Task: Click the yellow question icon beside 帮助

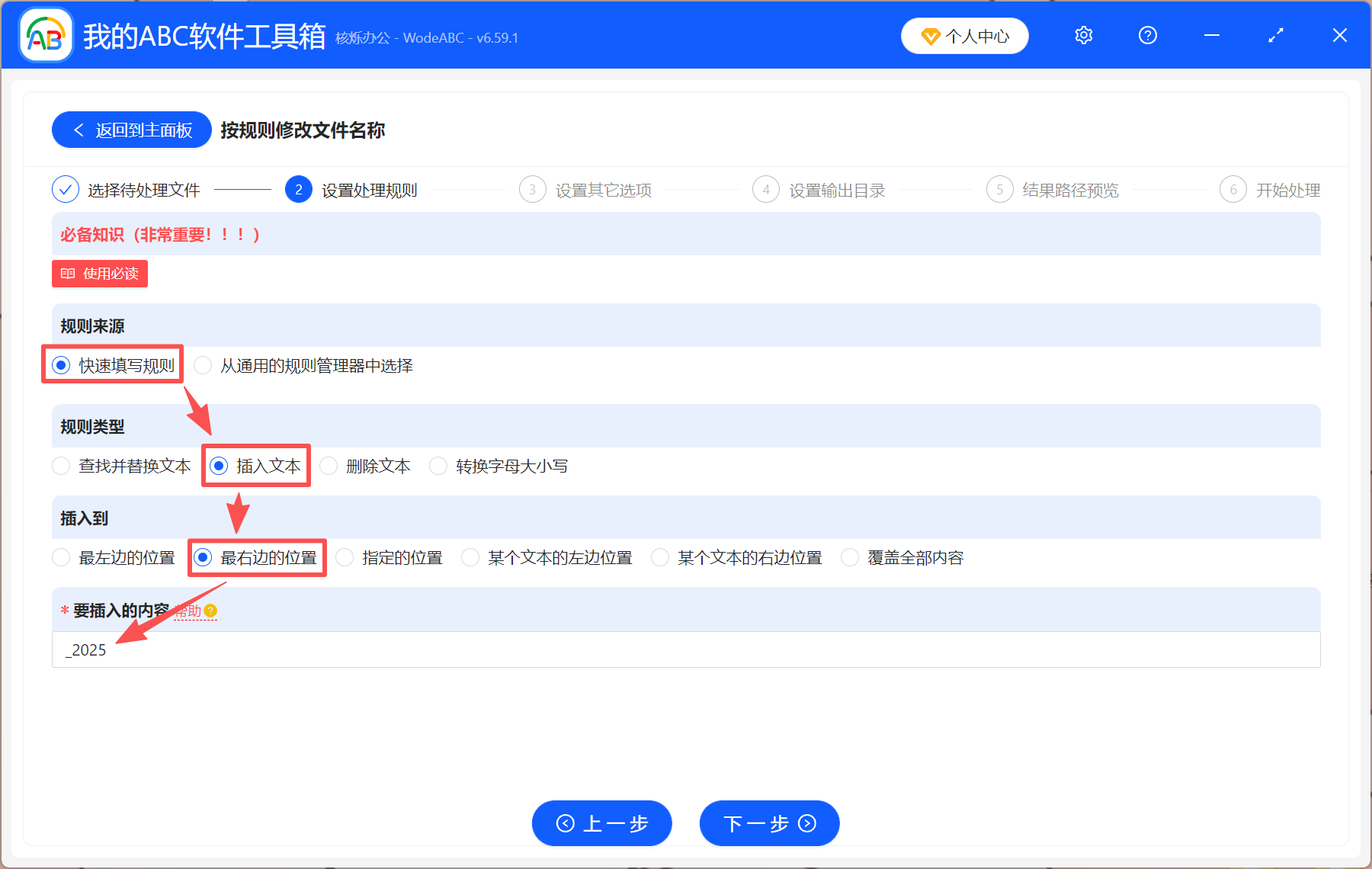Action: (x=212, y=611)
